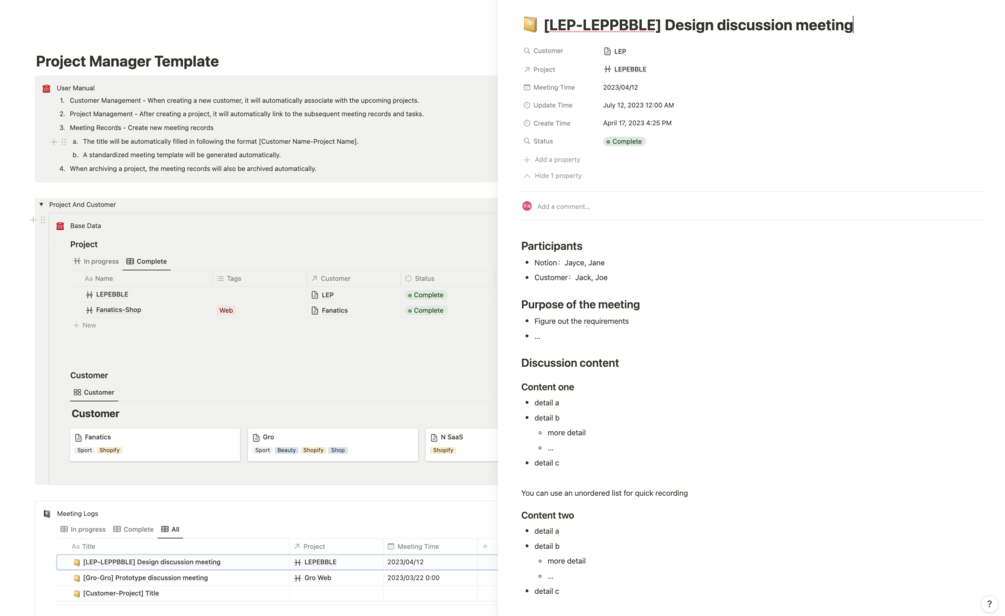
Task: Switch Project view to In progress tab
Action: click(x=96, y=261)
